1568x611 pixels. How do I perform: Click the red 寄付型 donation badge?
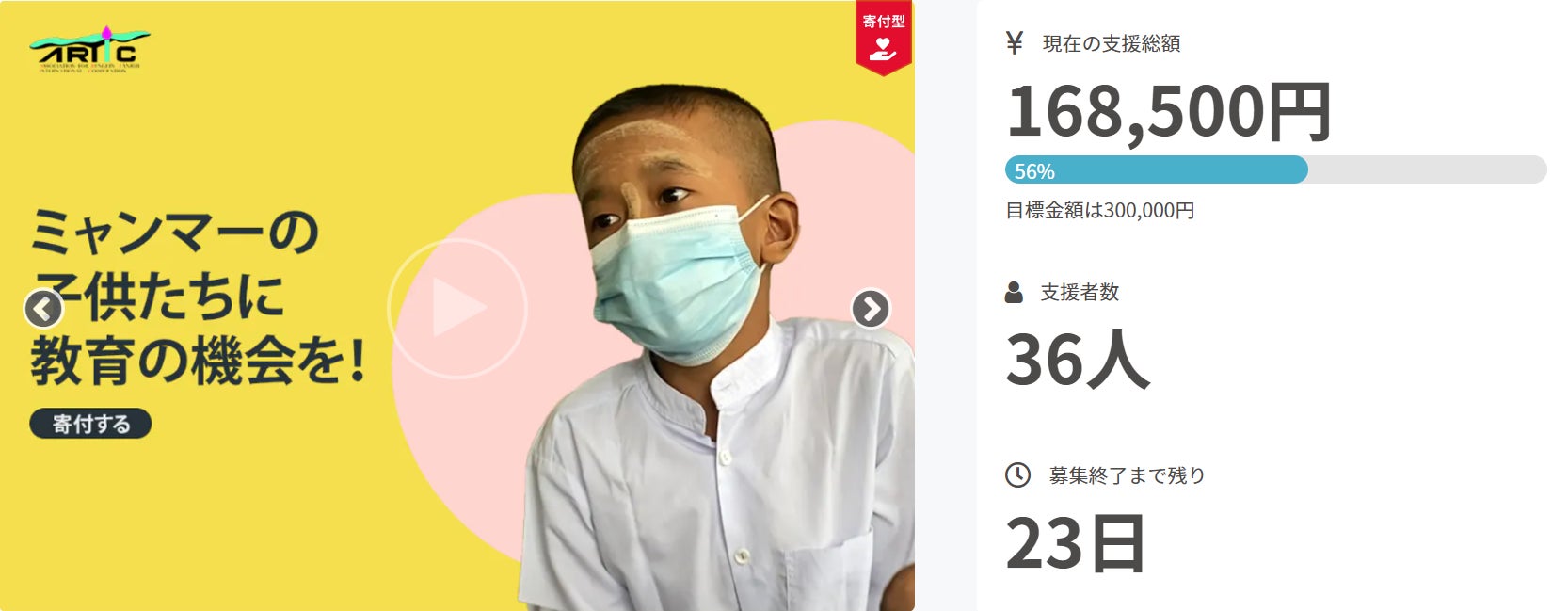[884, 39]
